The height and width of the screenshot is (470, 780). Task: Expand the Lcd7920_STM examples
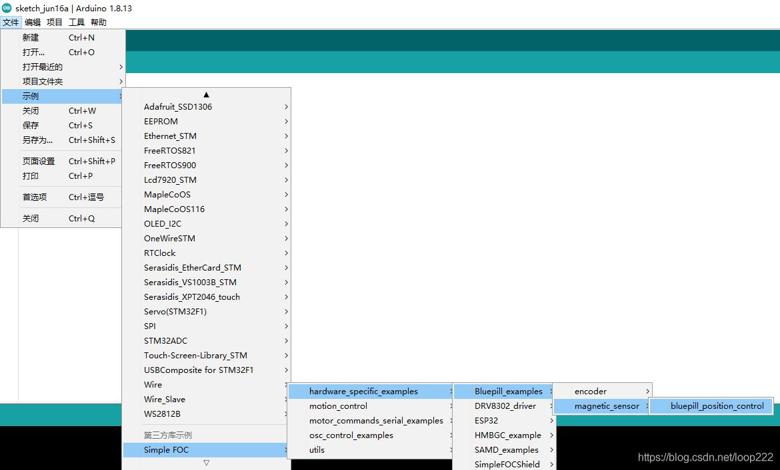(206, 180)
